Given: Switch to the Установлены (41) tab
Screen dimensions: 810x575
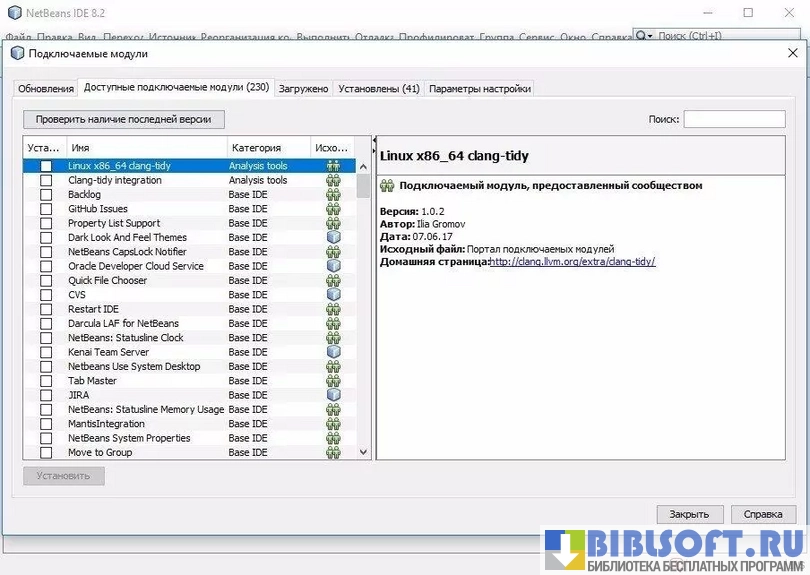Looking at the screenshot, I should (x=378, y=88).
